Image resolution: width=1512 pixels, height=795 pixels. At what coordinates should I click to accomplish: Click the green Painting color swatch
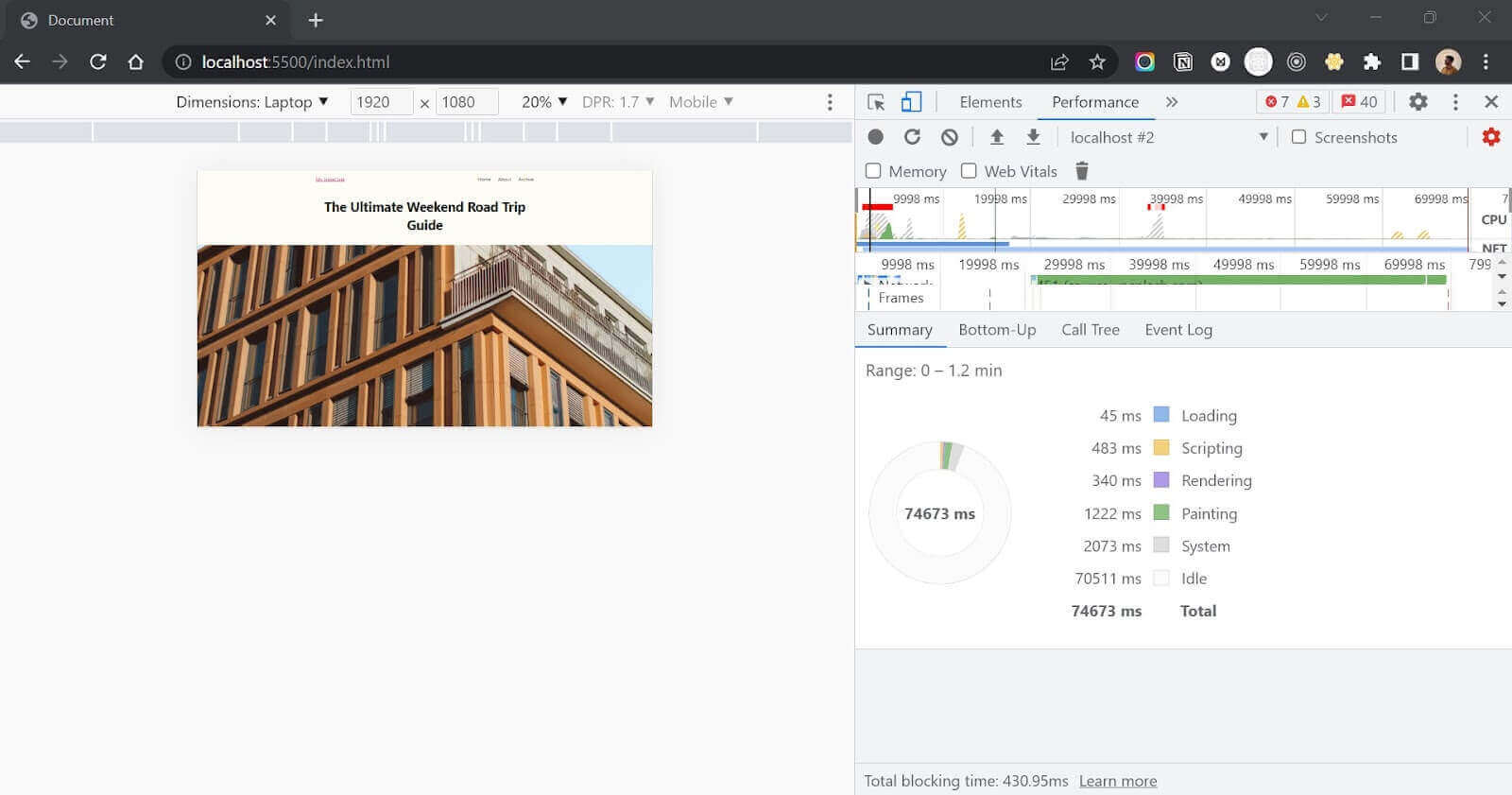point(1161,513)
